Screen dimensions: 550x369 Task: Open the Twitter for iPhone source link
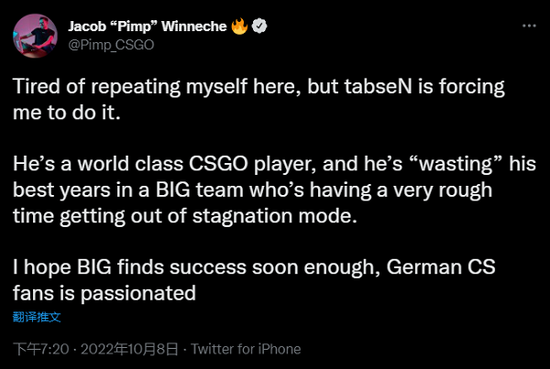pos(246,349)
